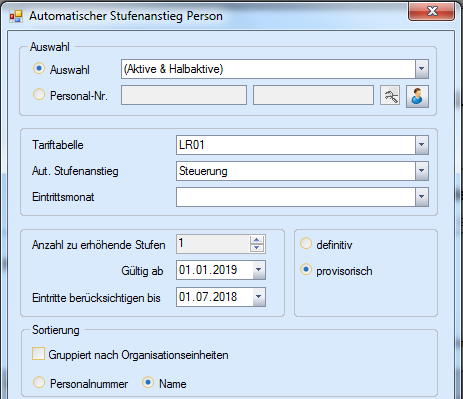
Task: Open the Gültig ab date picker arrow
Action: (259, 270)
